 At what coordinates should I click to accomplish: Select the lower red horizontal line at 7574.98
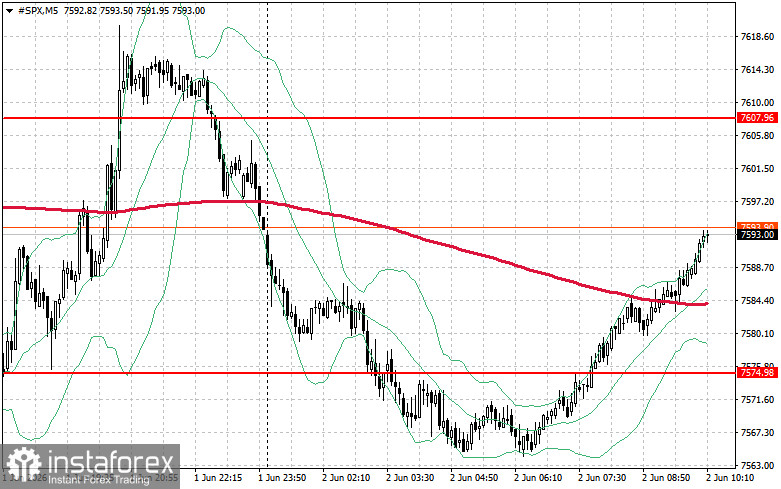tap(369, 372)
